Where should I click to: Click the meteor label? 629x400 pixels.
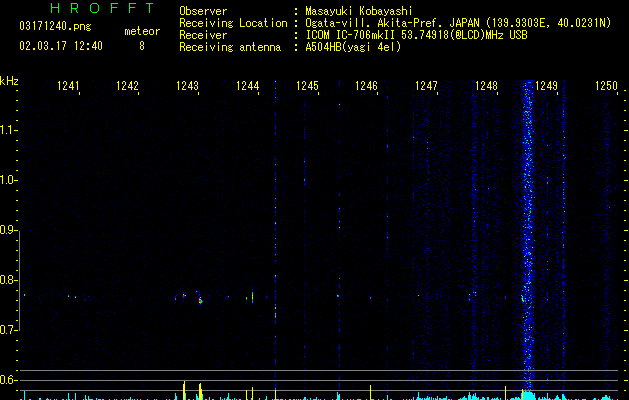point(142,31)
